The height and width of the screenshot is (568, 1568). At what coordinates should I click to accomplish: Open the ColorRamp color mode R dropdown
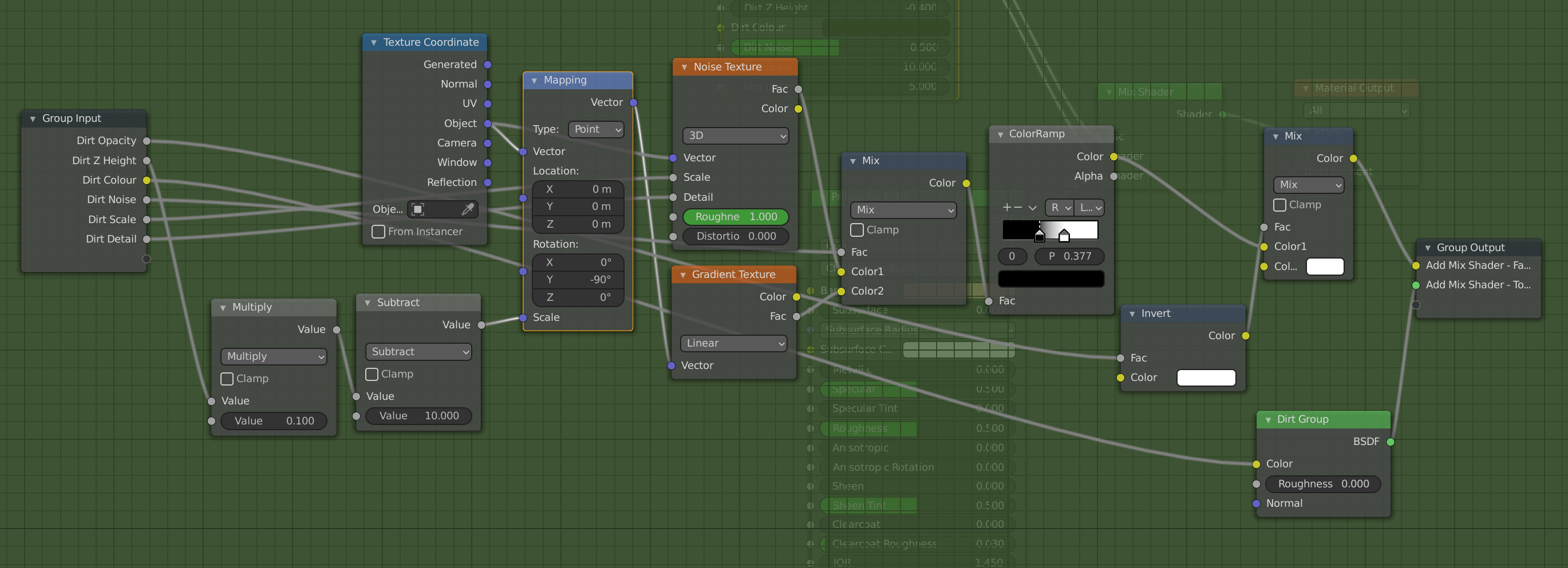coord(1060,208)
